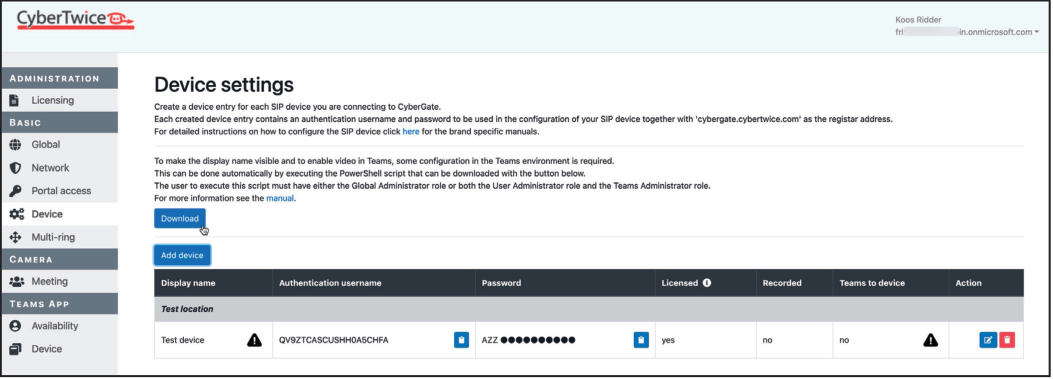Follow the 'here' brand manuals link
This screenshot has height=379, width=1053.
pyautogui.click(x=410, y=132)
